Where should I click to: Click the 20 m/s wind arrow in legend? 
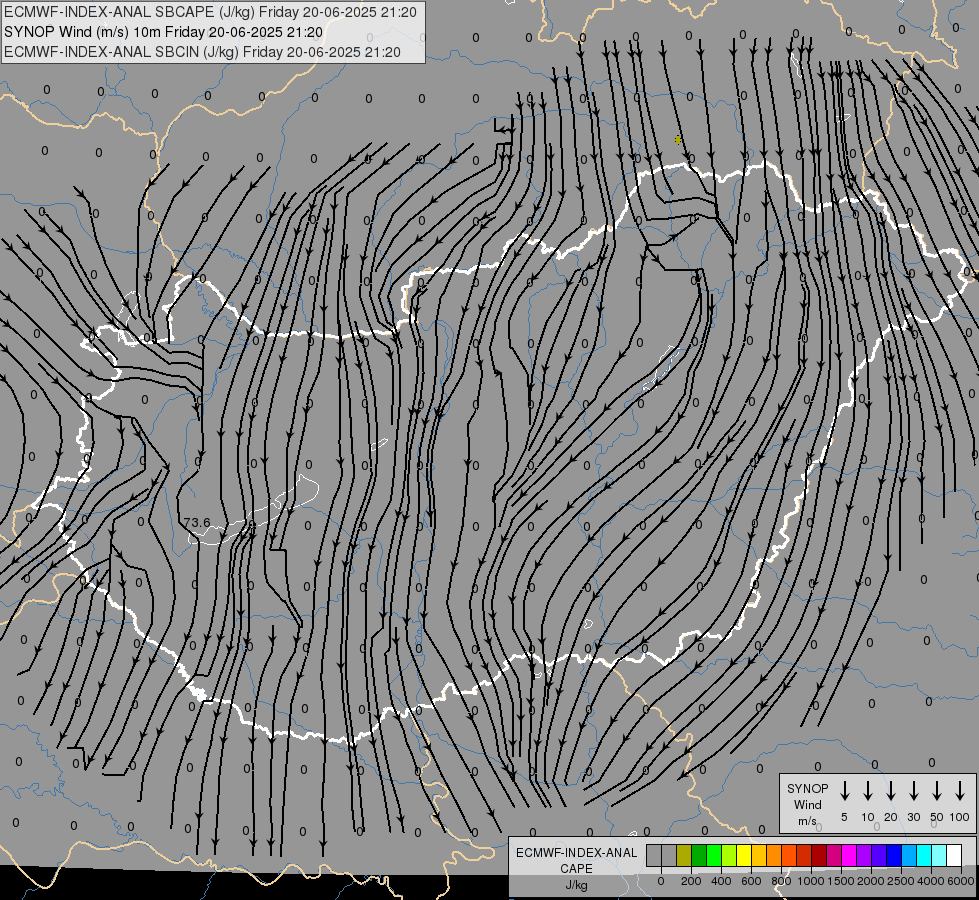[x=891, y=790]
